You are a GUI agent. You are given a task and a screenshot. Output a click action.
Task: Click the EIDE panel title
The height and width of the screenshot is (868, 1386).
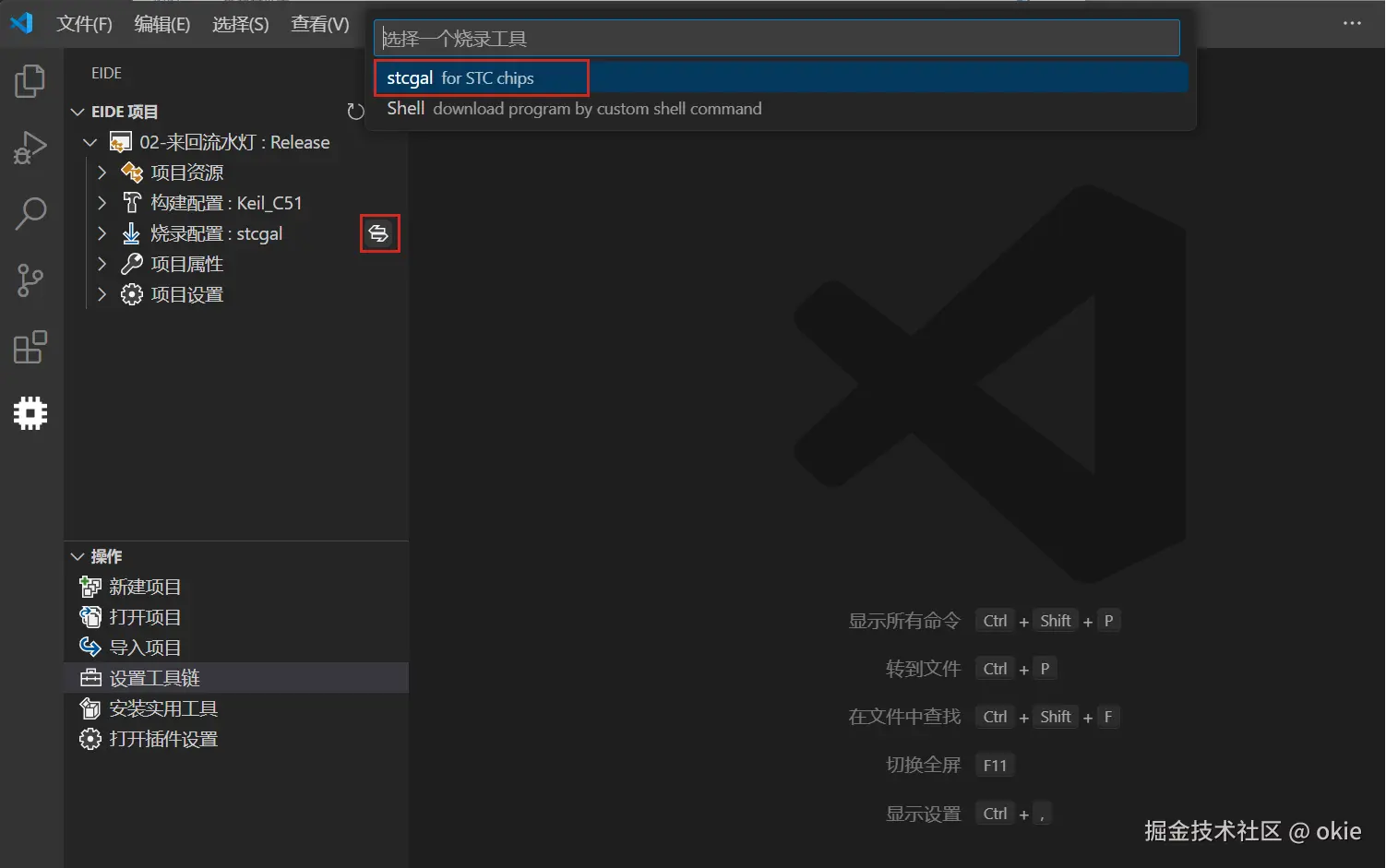coord(106,73)
